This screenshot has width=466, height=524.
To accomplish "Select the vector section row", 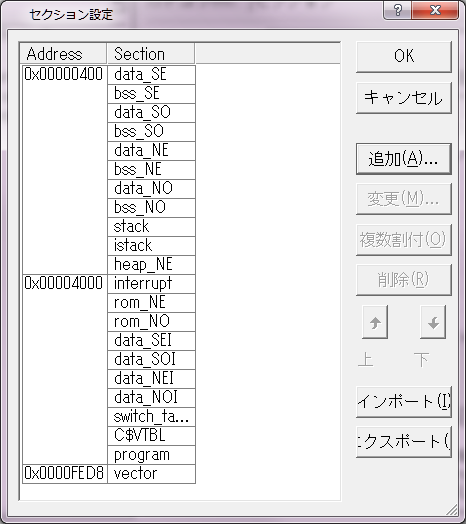I will pos(151,474).
